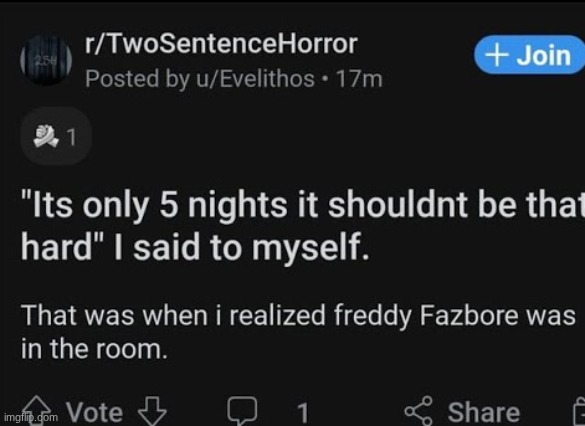Open the subreddit avatar icon
The height and width of the screenshot is (426, 585).
click(x=46, y=60)
